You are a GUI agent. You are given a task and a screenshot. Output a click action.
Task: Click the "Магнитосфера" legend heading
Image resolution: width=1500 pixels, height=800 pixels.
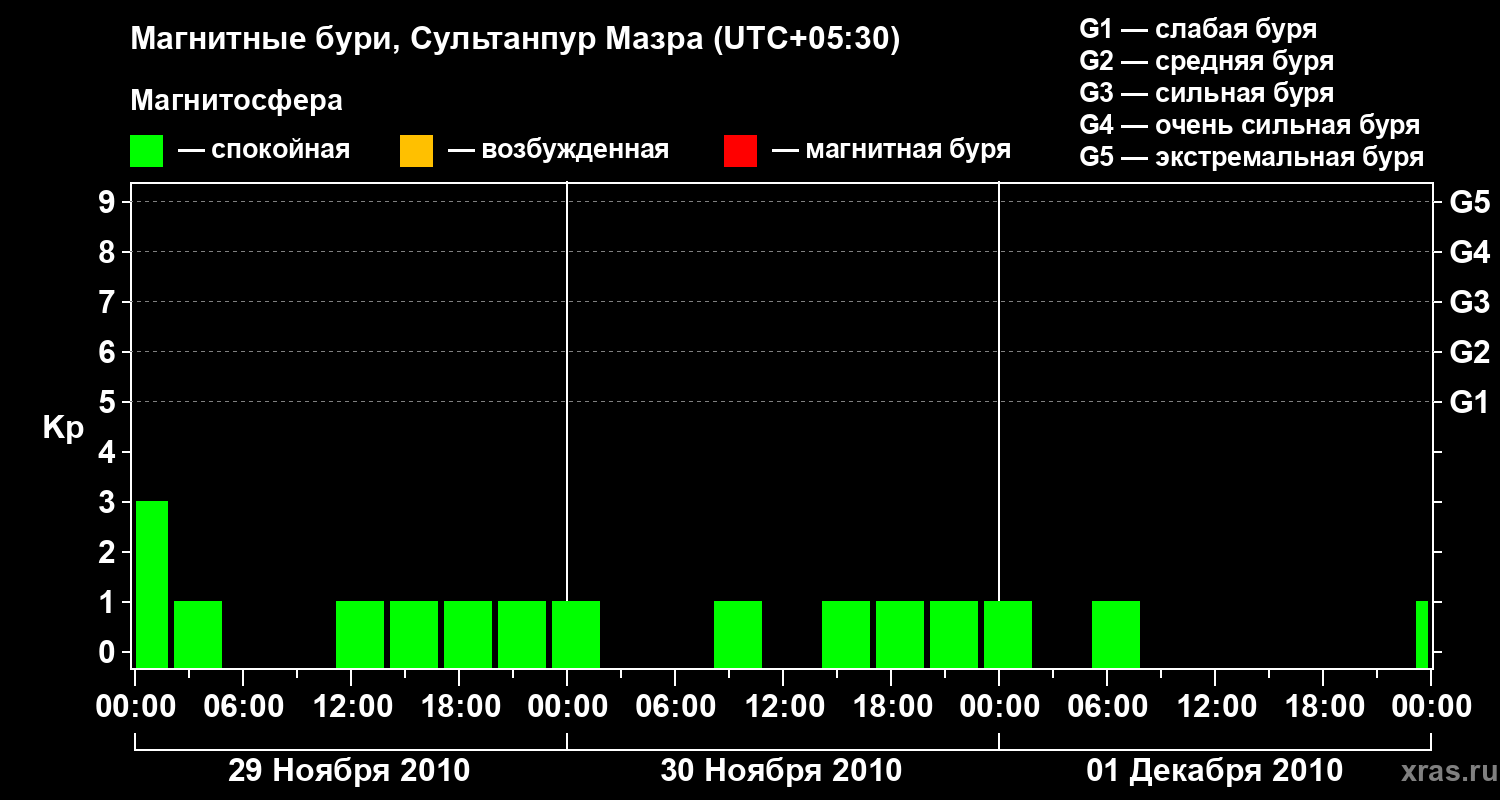[237, 101]
